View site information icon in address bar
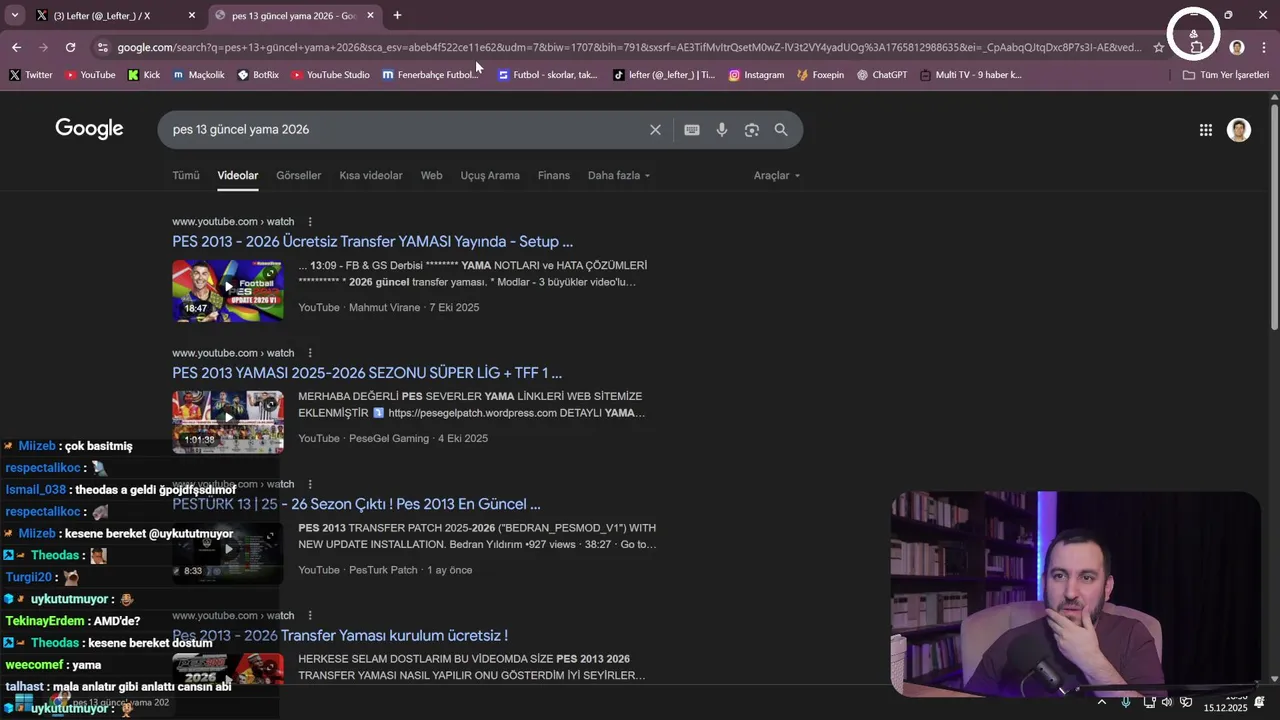The width and height of the screenshot is (1280, 720). (x=102, y=47)
